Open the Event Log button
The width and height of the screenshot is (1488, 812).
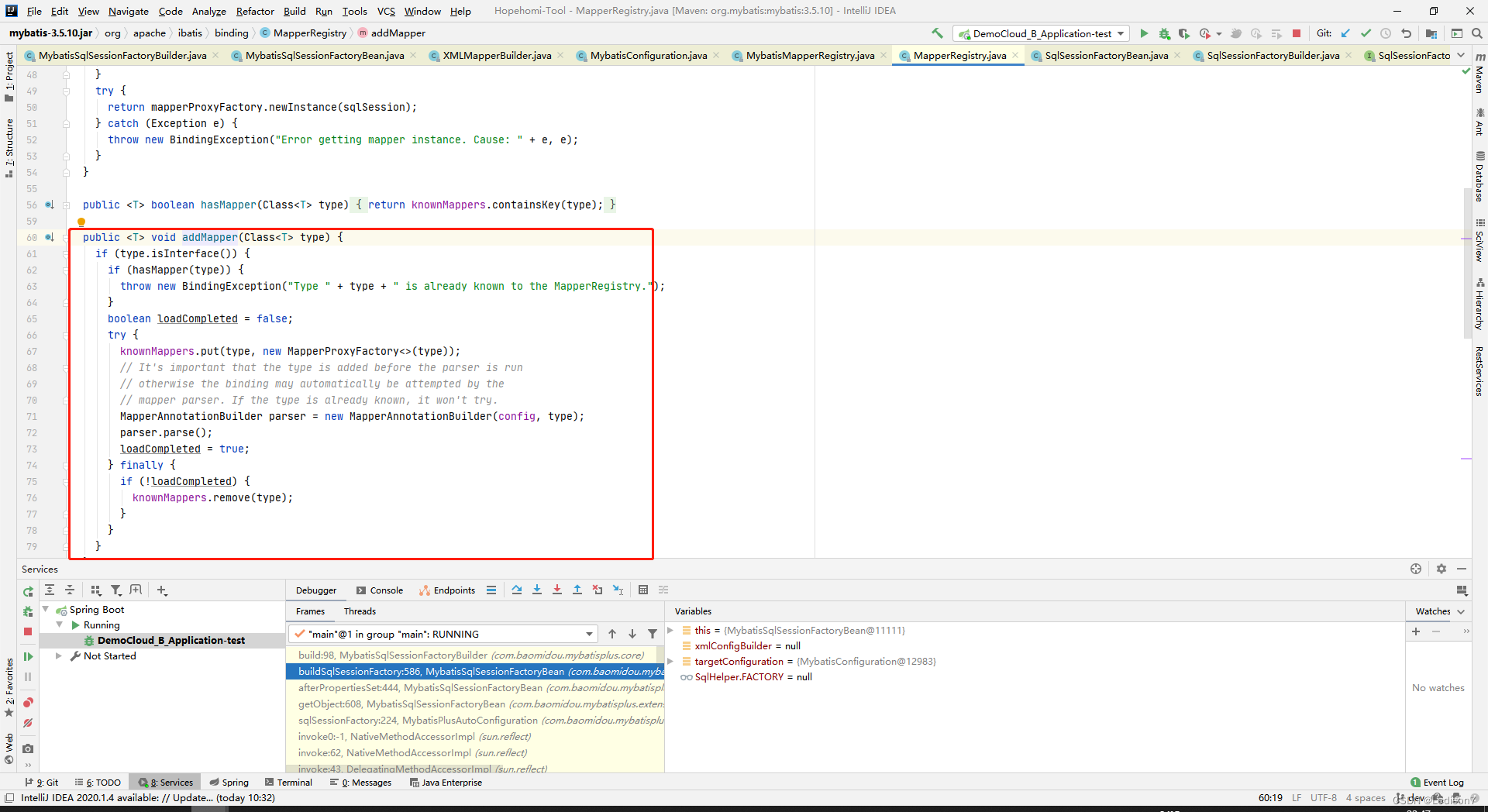(1437, 783)
